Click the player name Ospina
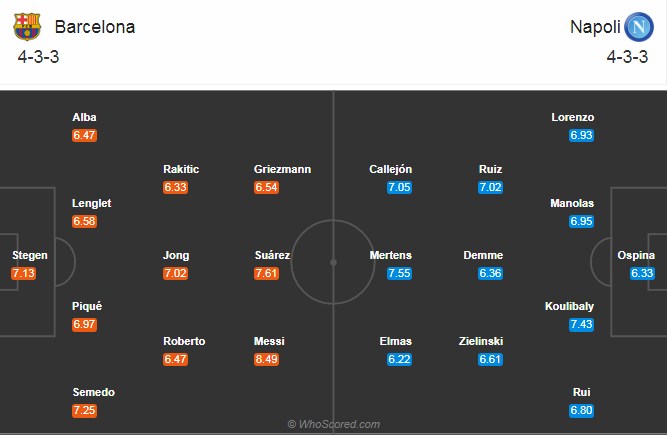 pos(636,255)
